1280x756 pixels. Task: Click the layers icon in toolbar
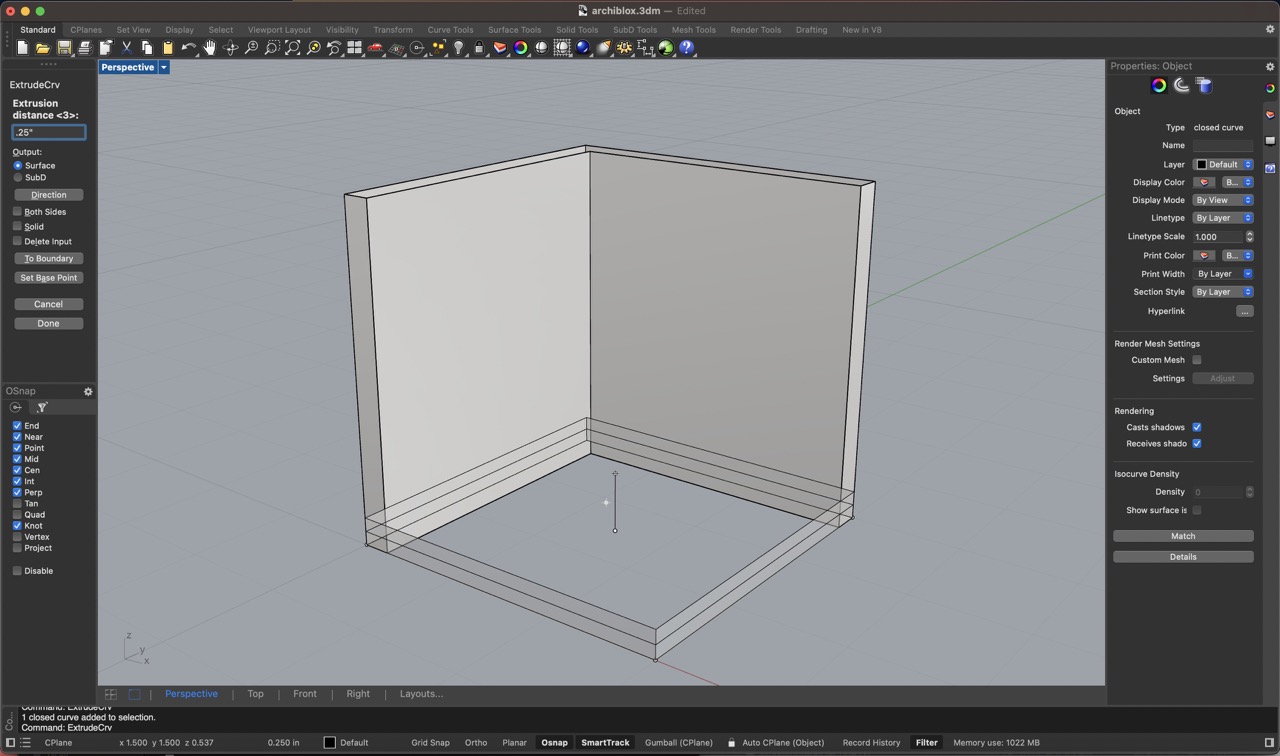point(500,48)
